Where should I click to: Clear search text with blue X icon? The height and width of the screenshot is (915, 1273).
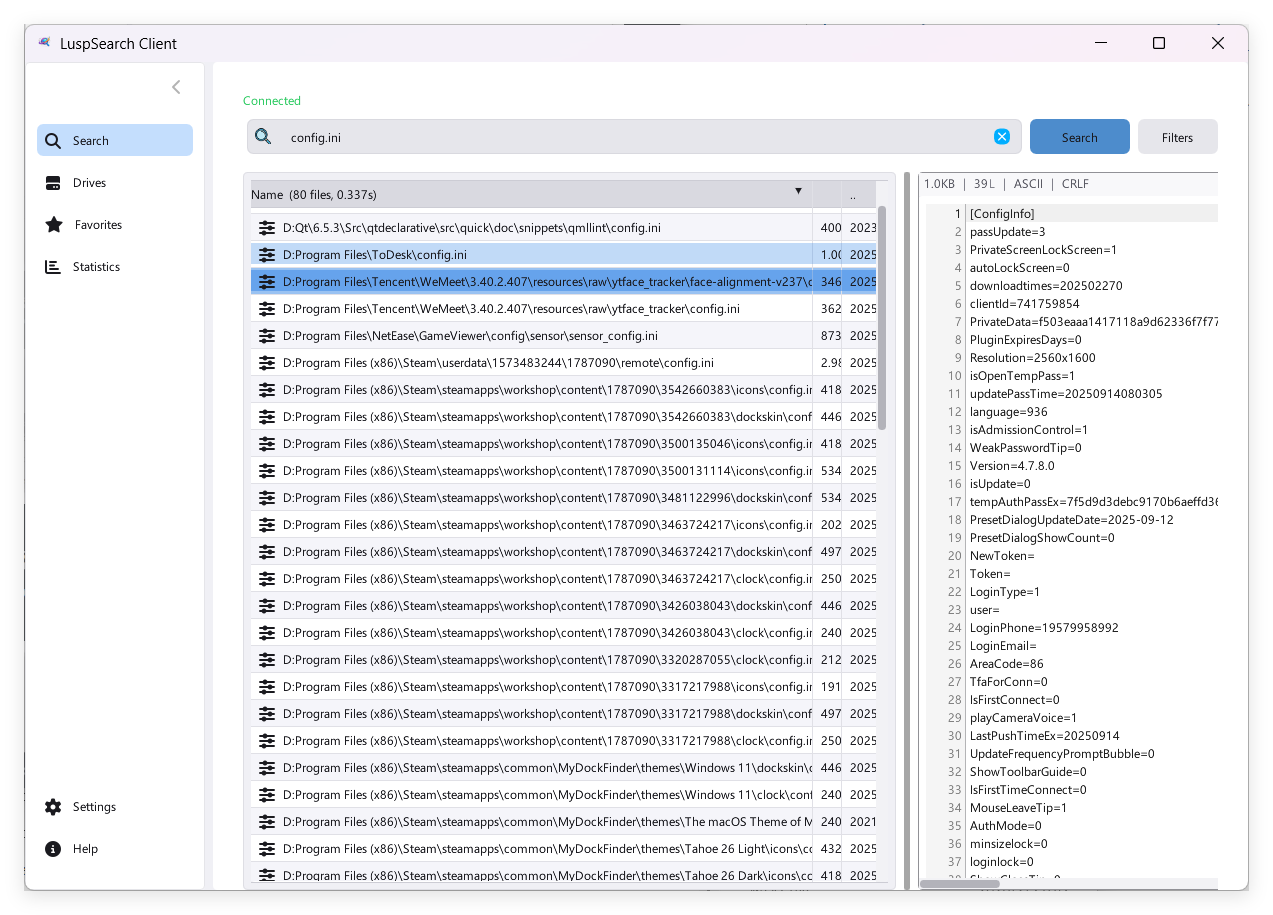(1001, 137)
